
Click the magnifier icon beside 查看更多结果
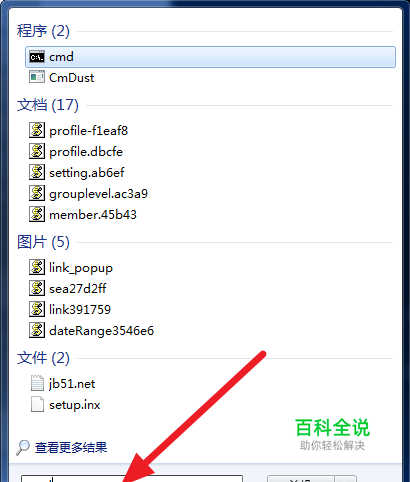pos(23,447)
